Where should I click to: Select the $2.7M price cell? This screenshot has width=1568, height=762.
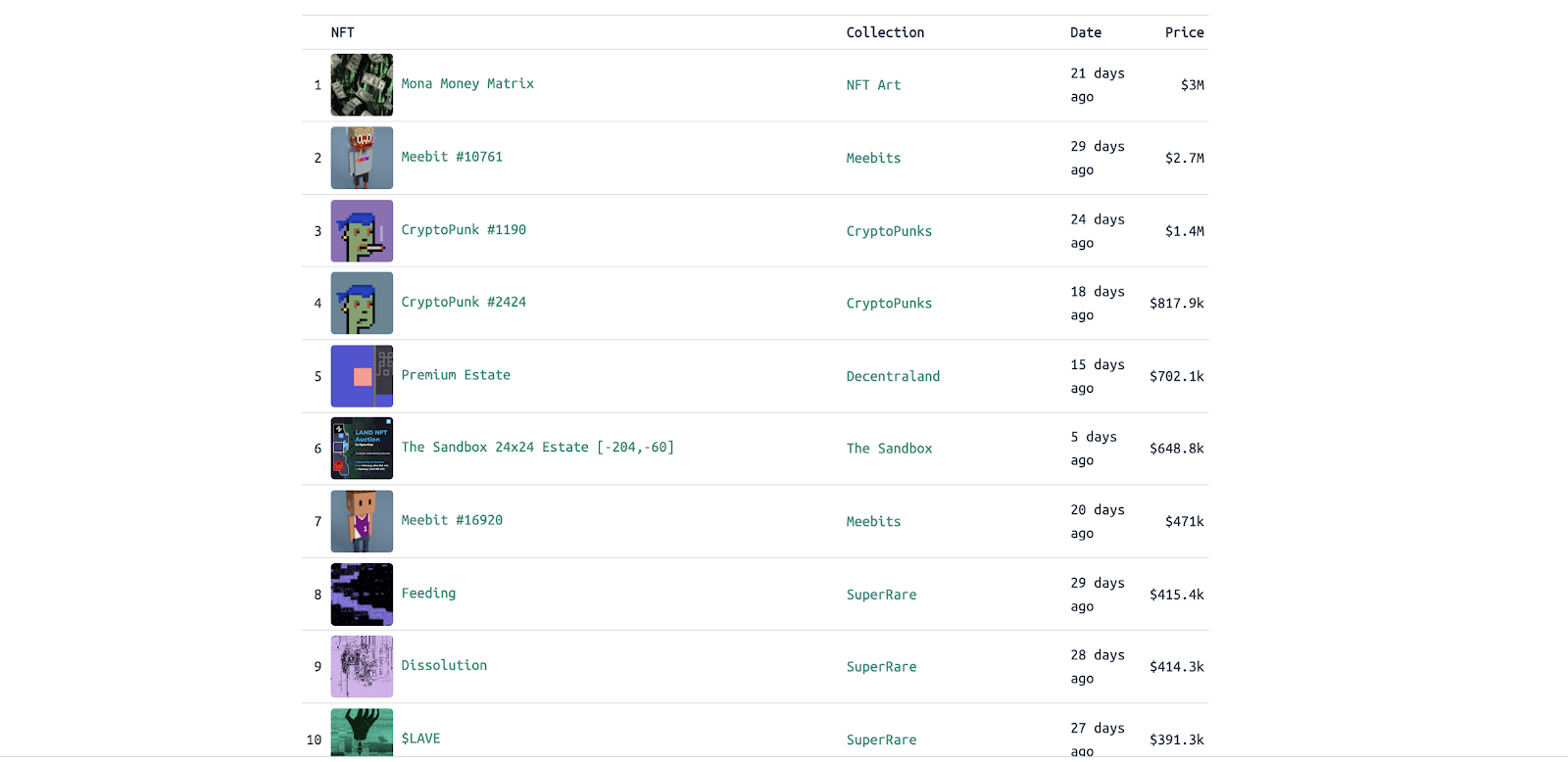(x=1185, y=158)
